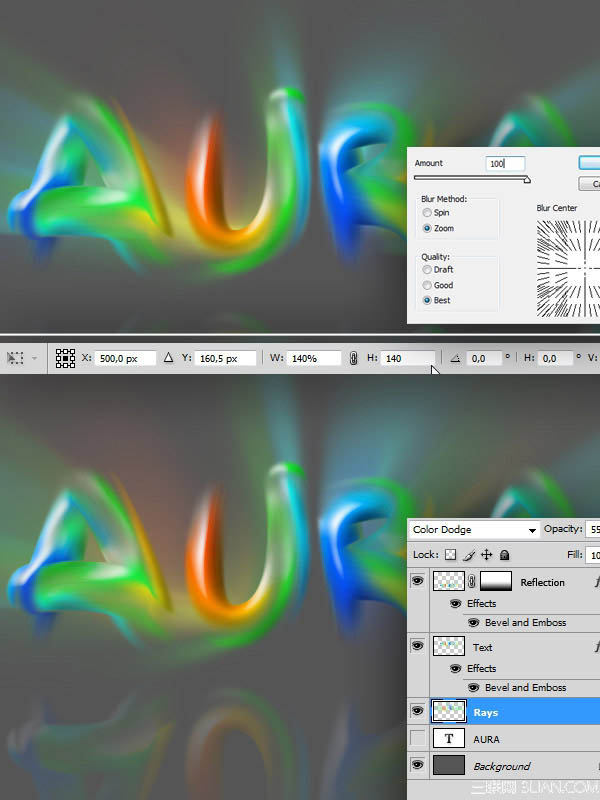Select the Zoom blur method
Viewport: 600px width, 800px height.
tap(427, 229)
